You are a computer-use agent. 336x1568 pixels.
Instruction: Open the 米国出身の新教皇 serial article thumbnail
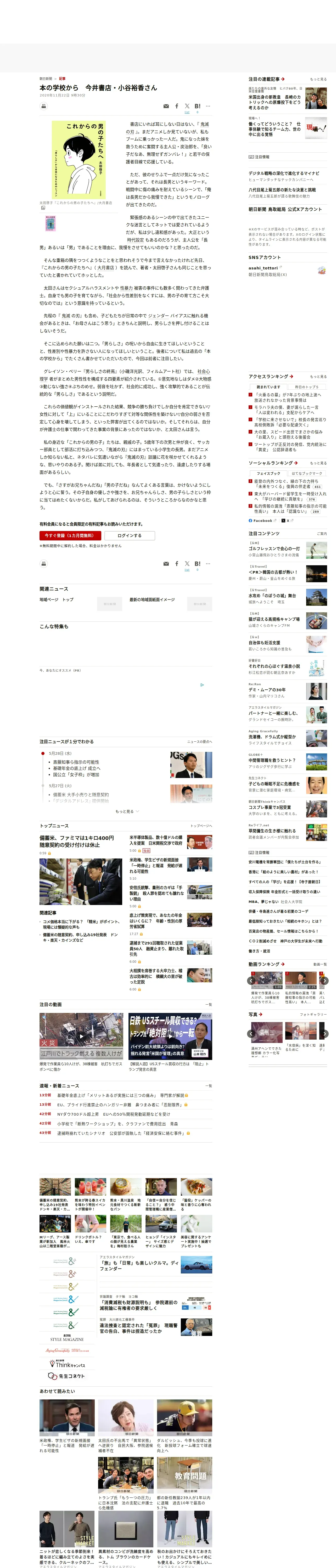[x=316, y=98]
